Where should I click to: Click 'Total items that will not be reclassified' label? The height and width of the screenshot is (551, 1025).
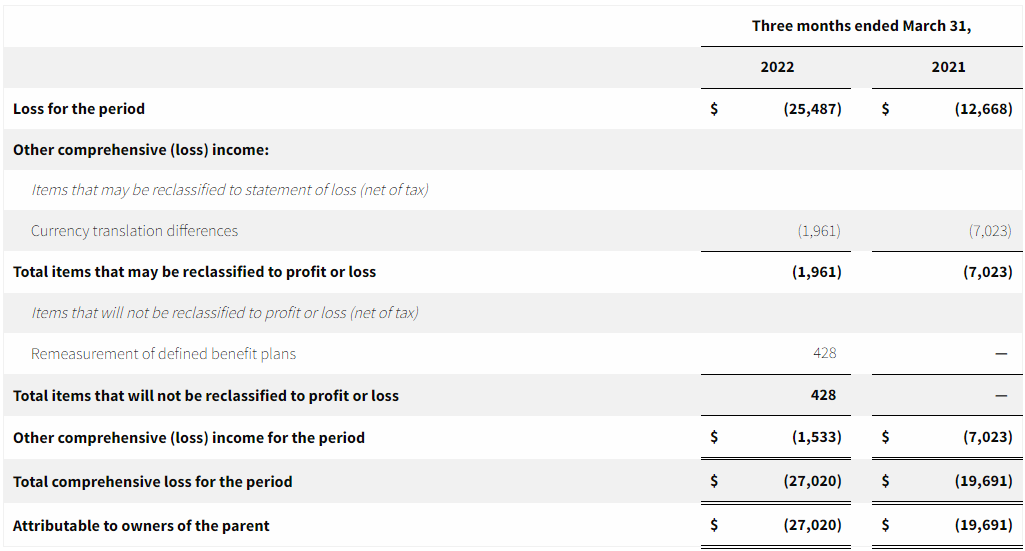(205, 396)
